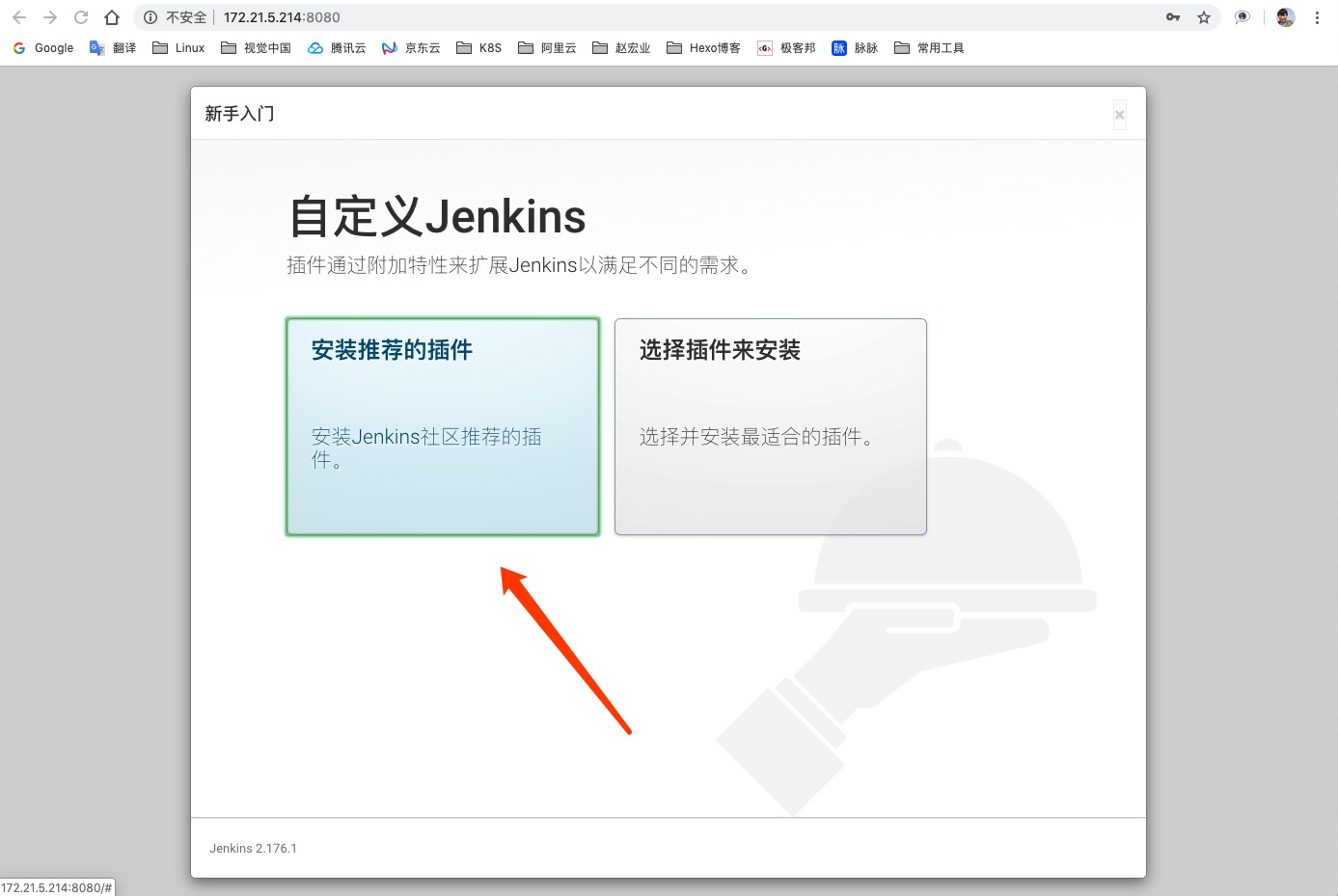Choose 安装推荐的插件 option

pyautogui.click(x=443, y=426)
